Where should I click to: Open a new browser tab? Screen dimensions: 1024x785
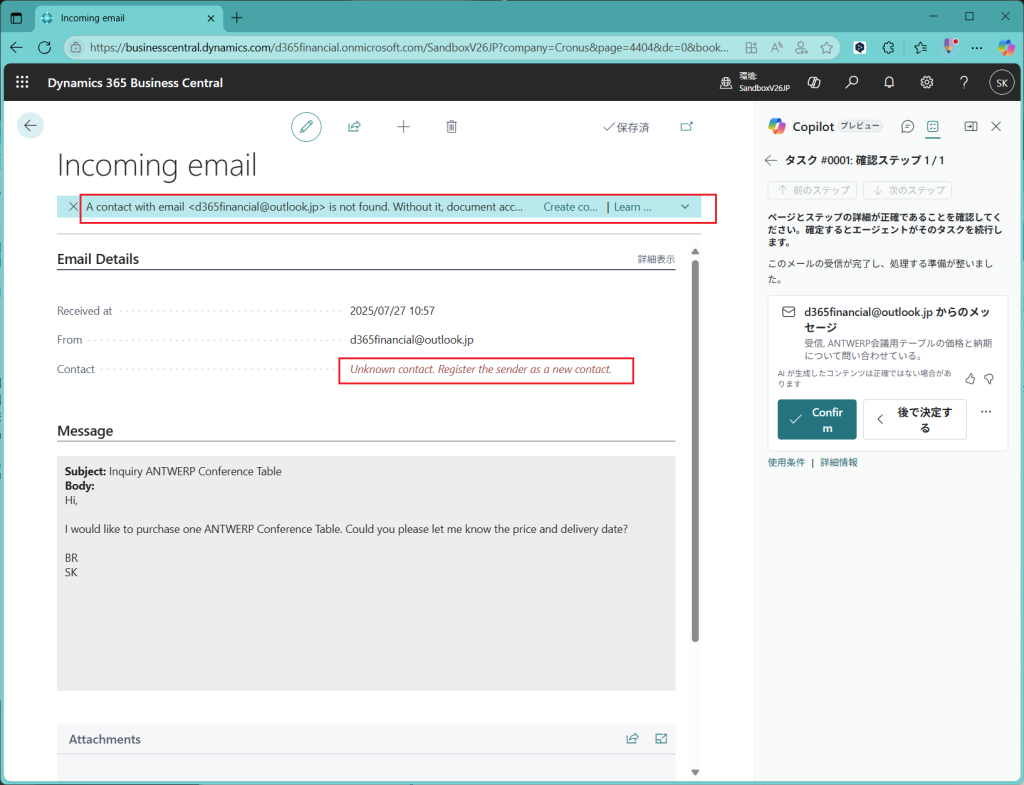237,18
